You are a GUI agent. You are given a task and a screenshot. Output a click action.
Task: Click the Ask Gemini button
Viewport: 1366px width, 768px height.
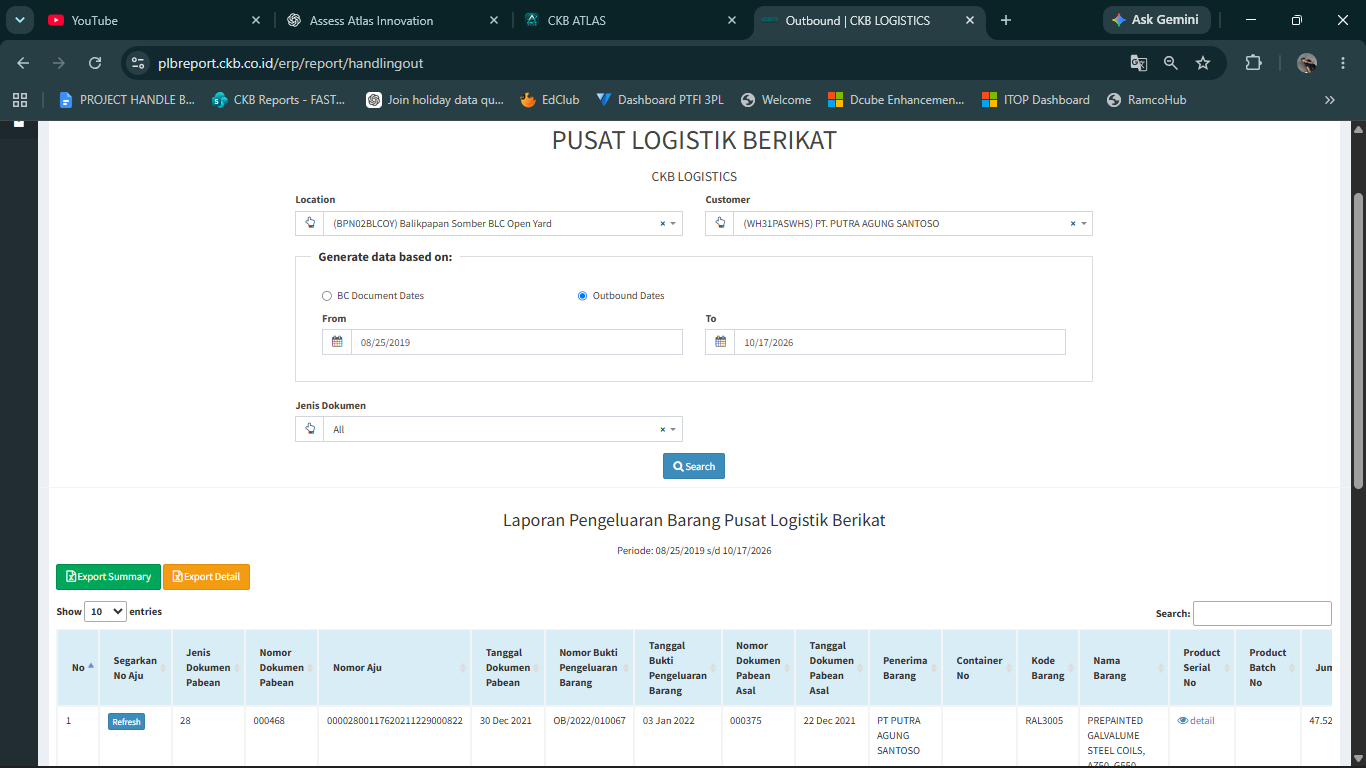pos(1157,20)
